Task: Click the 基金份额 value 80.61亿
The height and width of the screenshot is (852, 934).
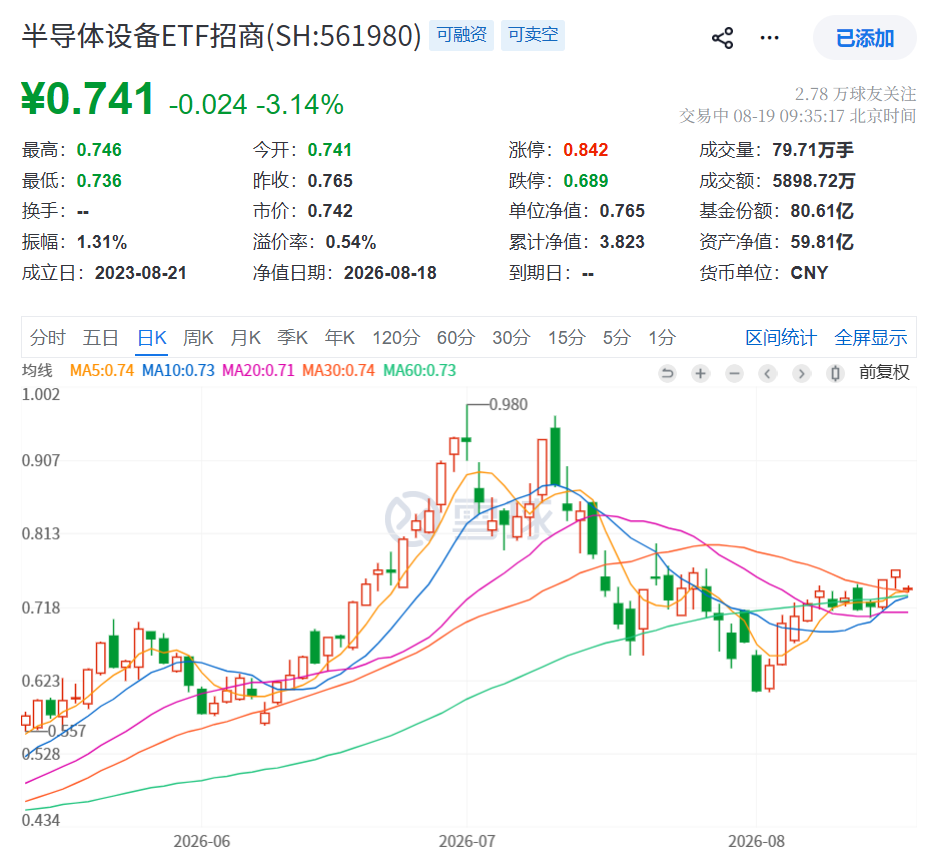Action: coord(822,211)
